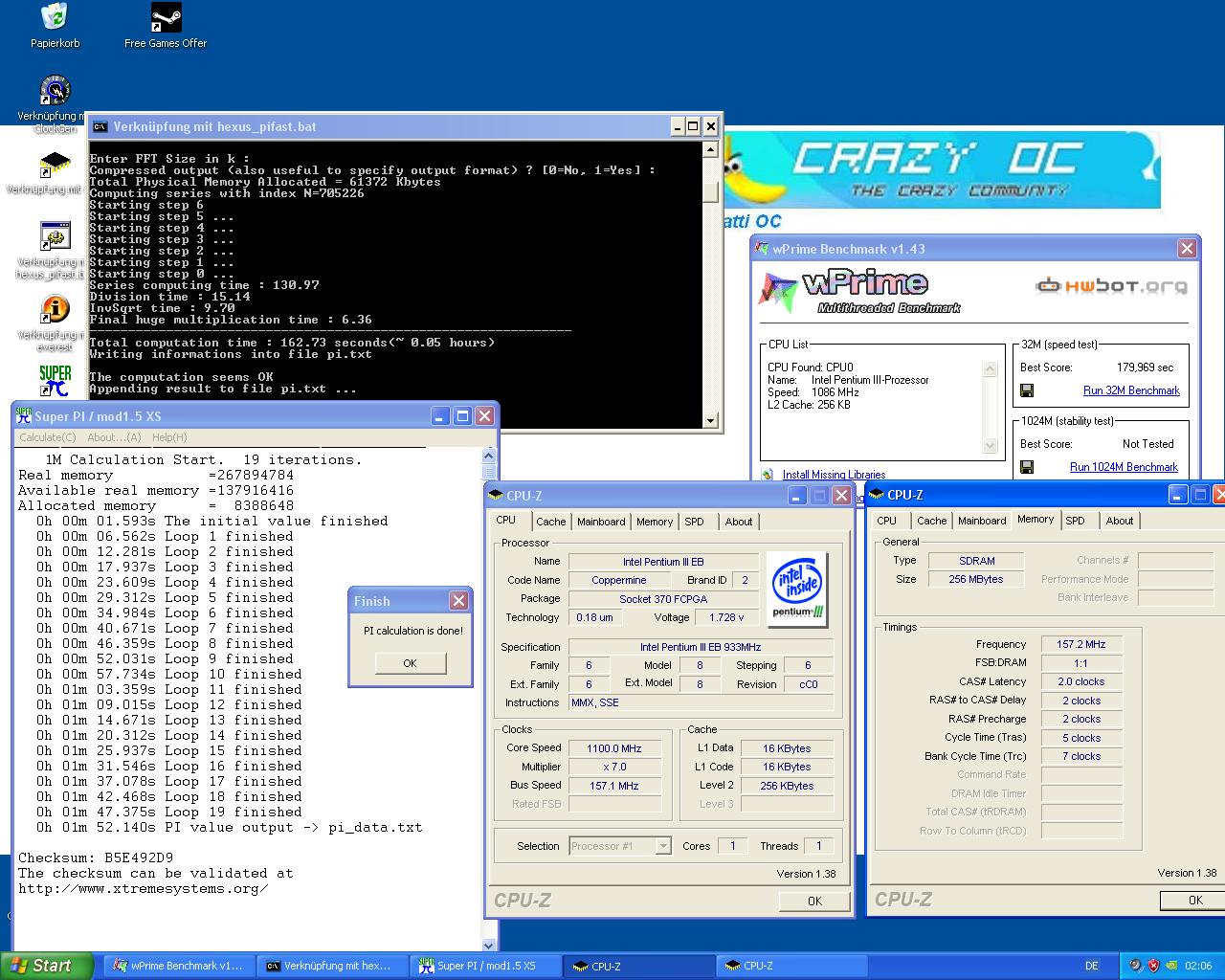The height and width of the screenshot is (980, 1225).
Task: Open the Super Pi desktop icon
Action: (x=55, y=381)
